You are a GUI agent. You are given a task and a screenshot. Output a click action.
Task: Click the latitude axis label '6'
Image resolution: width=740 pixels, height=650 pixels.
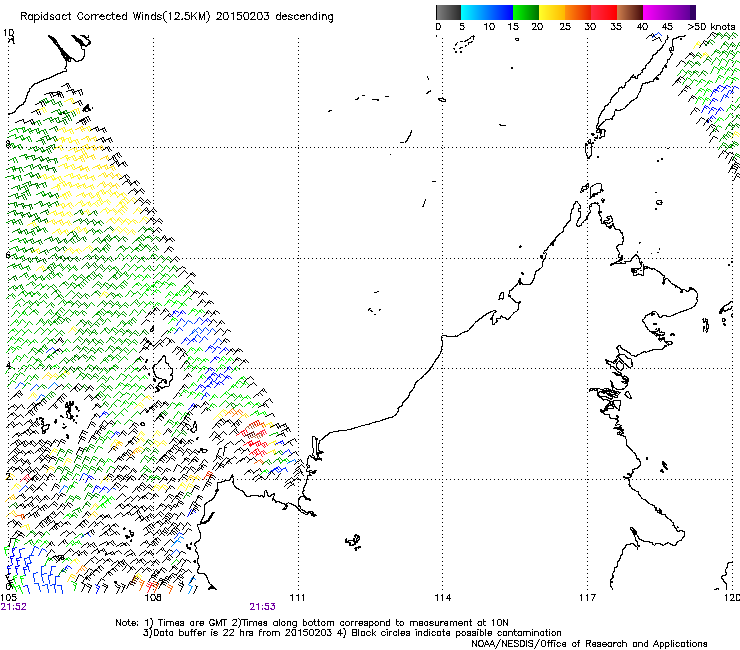coord(8,255)
